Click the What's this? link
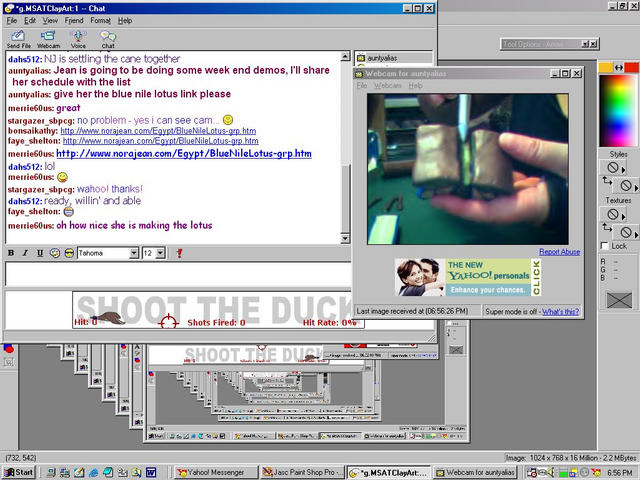Screen dimensions: 640x480 pyautogui.click(x=560, y=311)
